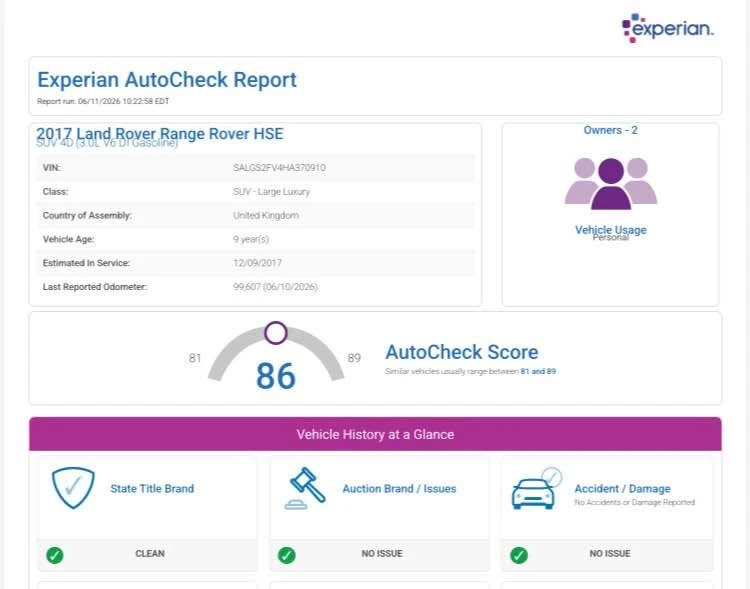Click green checkmark under Accident / Damage

[x=518, y=555]
